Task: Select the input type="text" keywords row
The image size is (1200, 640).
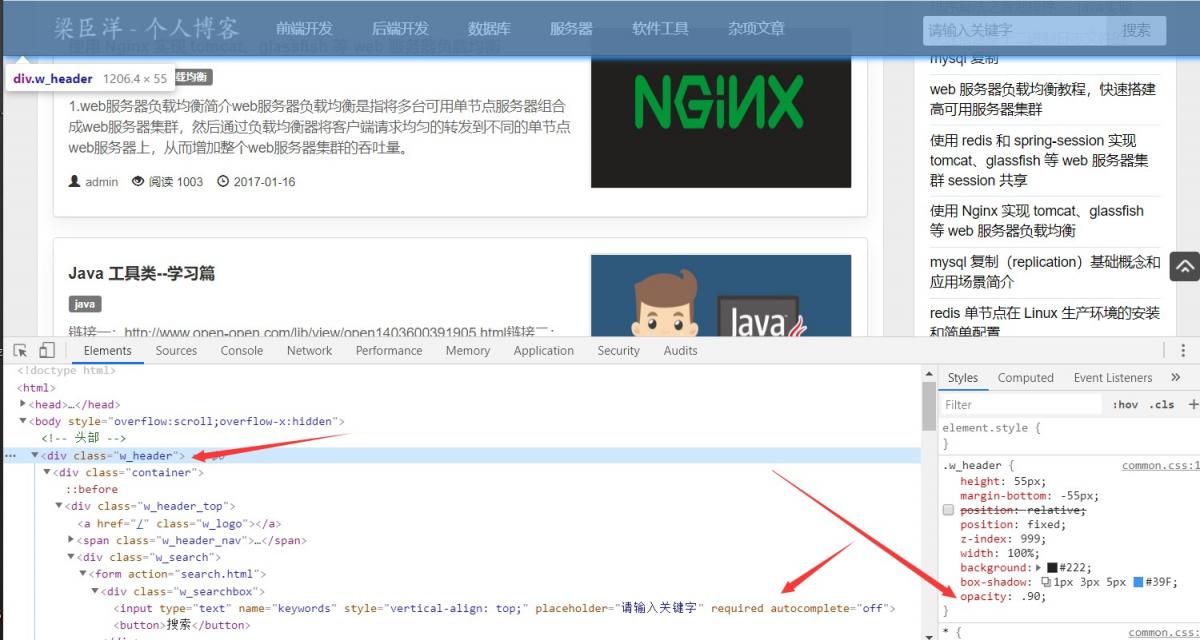Action: 505,608
